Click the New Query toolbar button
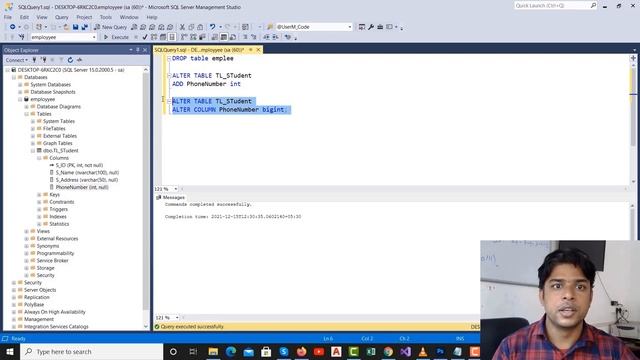The height and width of the screenshot is (360, 640). click(x=111, y=27)
